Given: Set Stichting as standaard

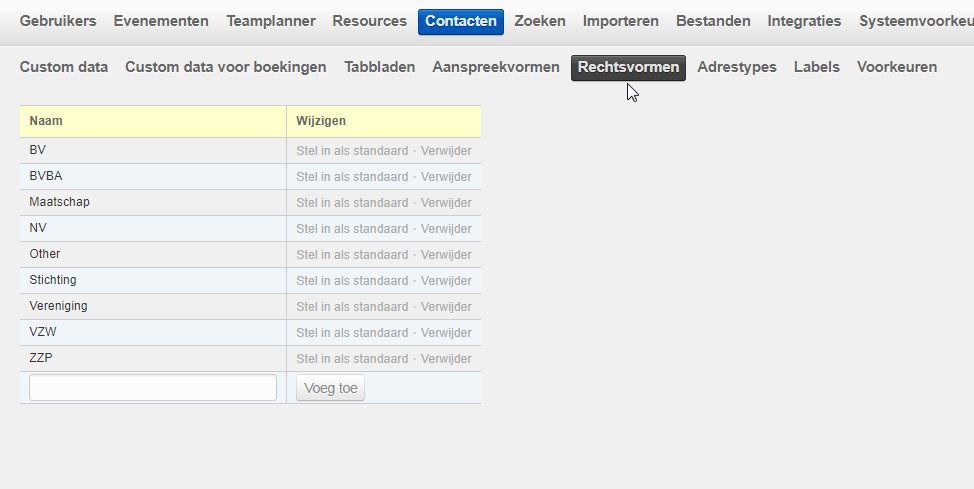Looking at the screenshot, I should (352, 281).
